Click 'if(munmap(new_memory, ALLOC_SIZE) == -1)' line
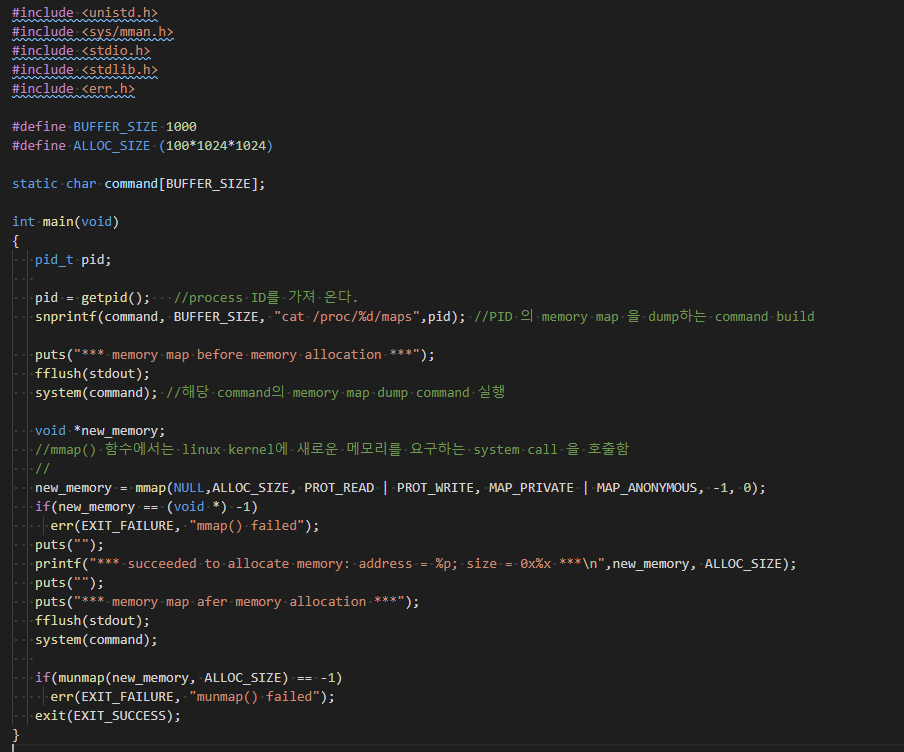The image size is (904, 752). click(x=189, y=679)
